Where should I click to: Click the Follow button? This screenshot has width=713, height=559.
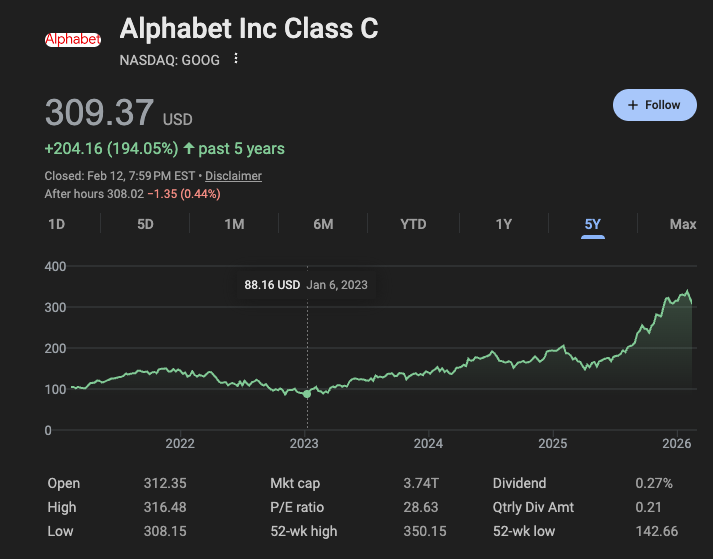[x=654, y=105]
